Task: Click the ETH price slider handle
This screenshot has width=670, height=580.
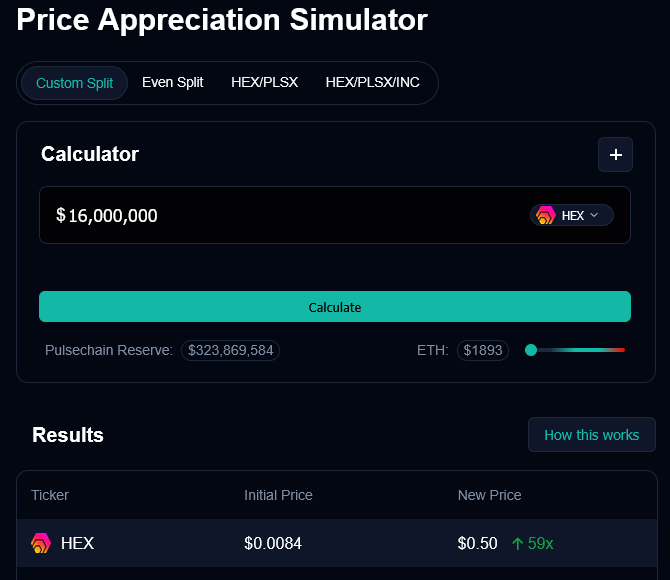Action: click(531, 350)
